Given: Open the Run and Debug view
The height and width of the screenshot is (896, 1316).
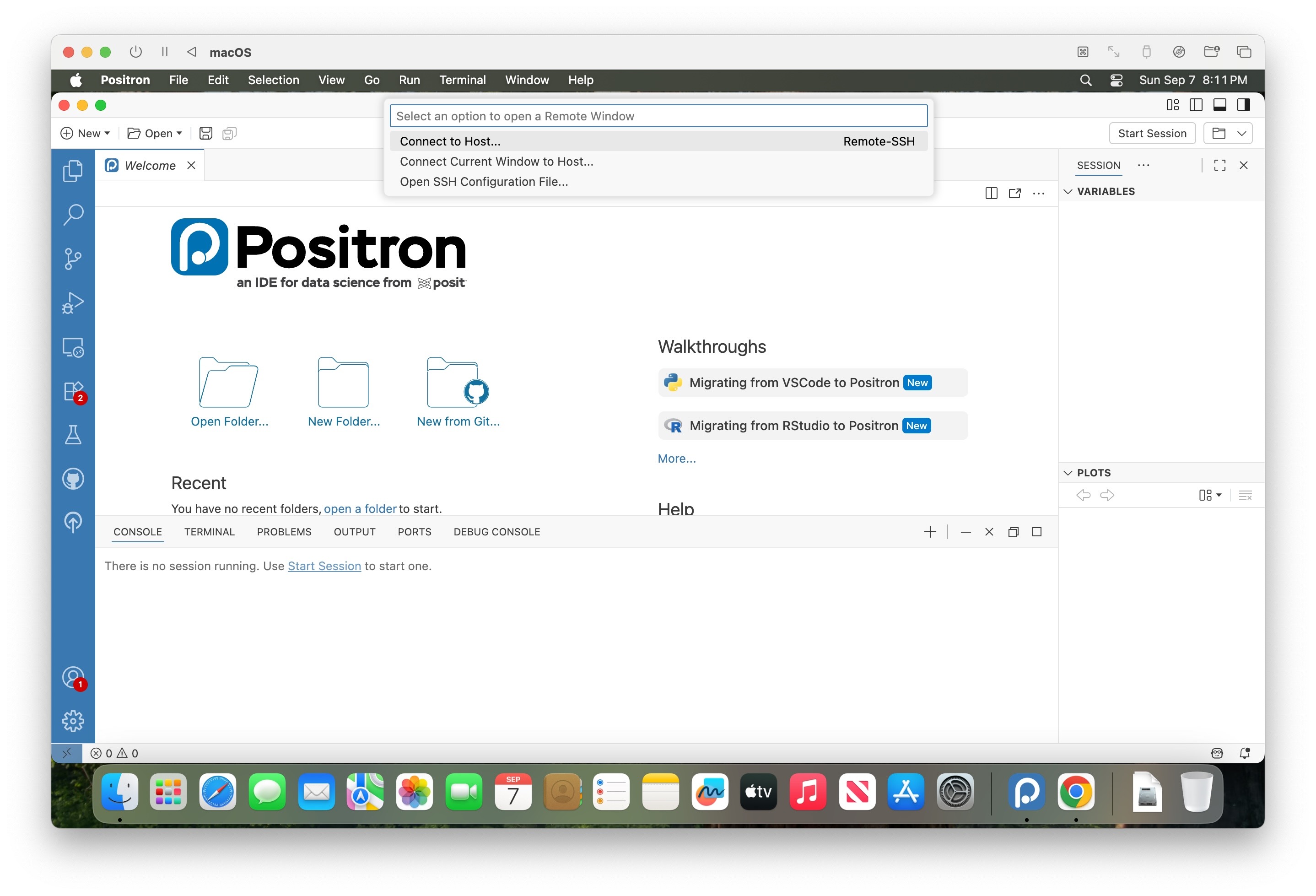Looking at the screenshot, I should pos(72,303).
